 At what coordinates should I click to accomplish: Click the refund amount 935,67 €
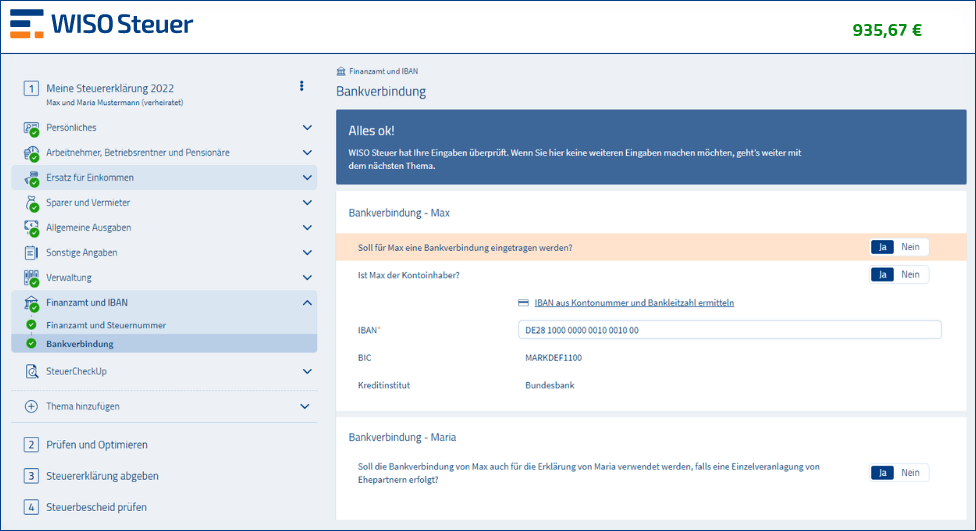[887, 30]
